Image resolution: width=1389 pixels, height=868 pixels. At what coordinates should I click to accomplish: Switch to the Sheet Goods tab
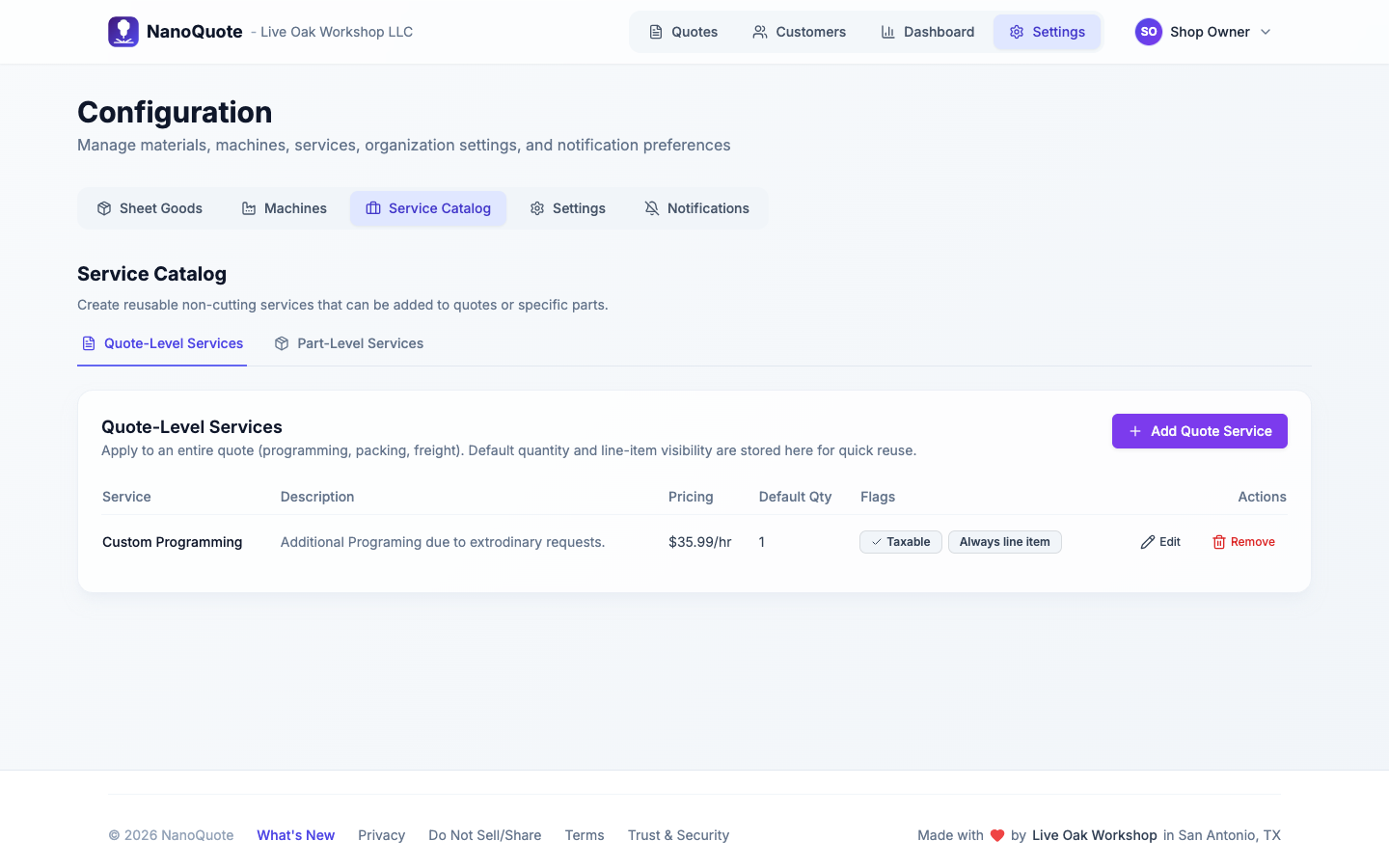[150, 208]
